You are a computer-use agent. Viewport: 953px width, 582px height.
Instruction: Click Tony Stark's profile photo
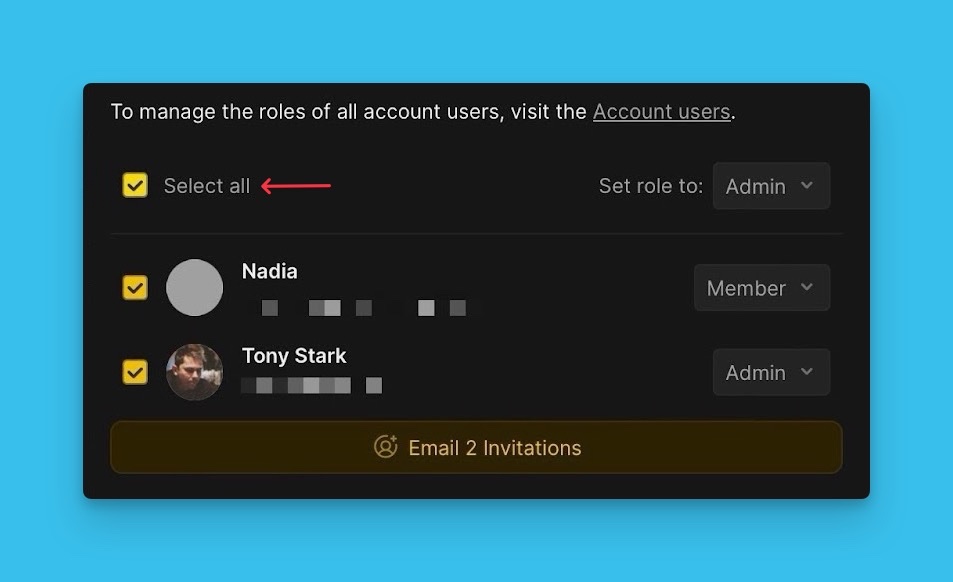click(x=194, y=372)
